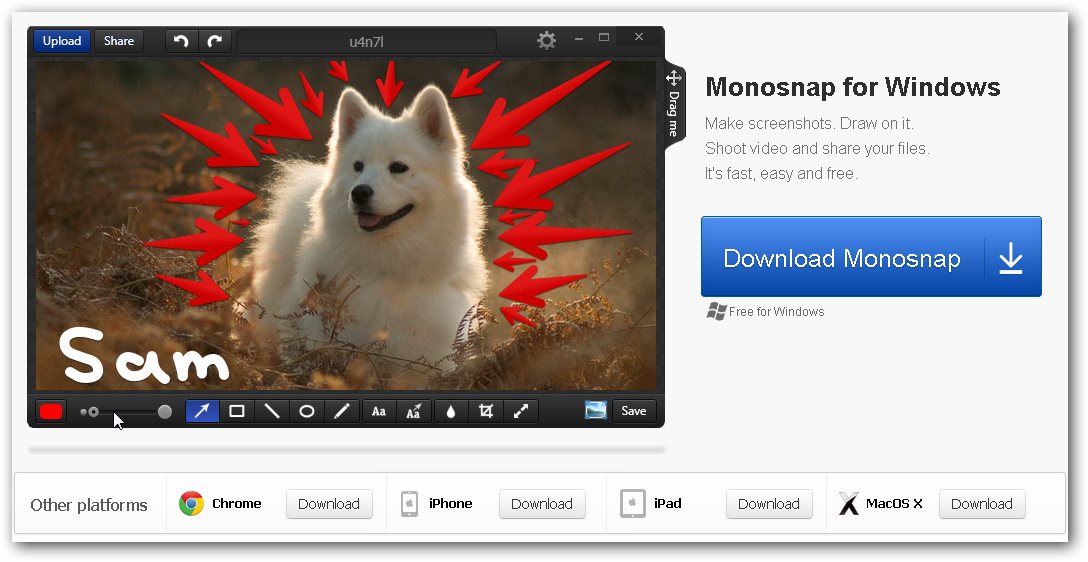The height and width of the screenshot is (562, 1088).
Task: Click the 'Chrome' platform label
Action: click(x=237, y=504)
